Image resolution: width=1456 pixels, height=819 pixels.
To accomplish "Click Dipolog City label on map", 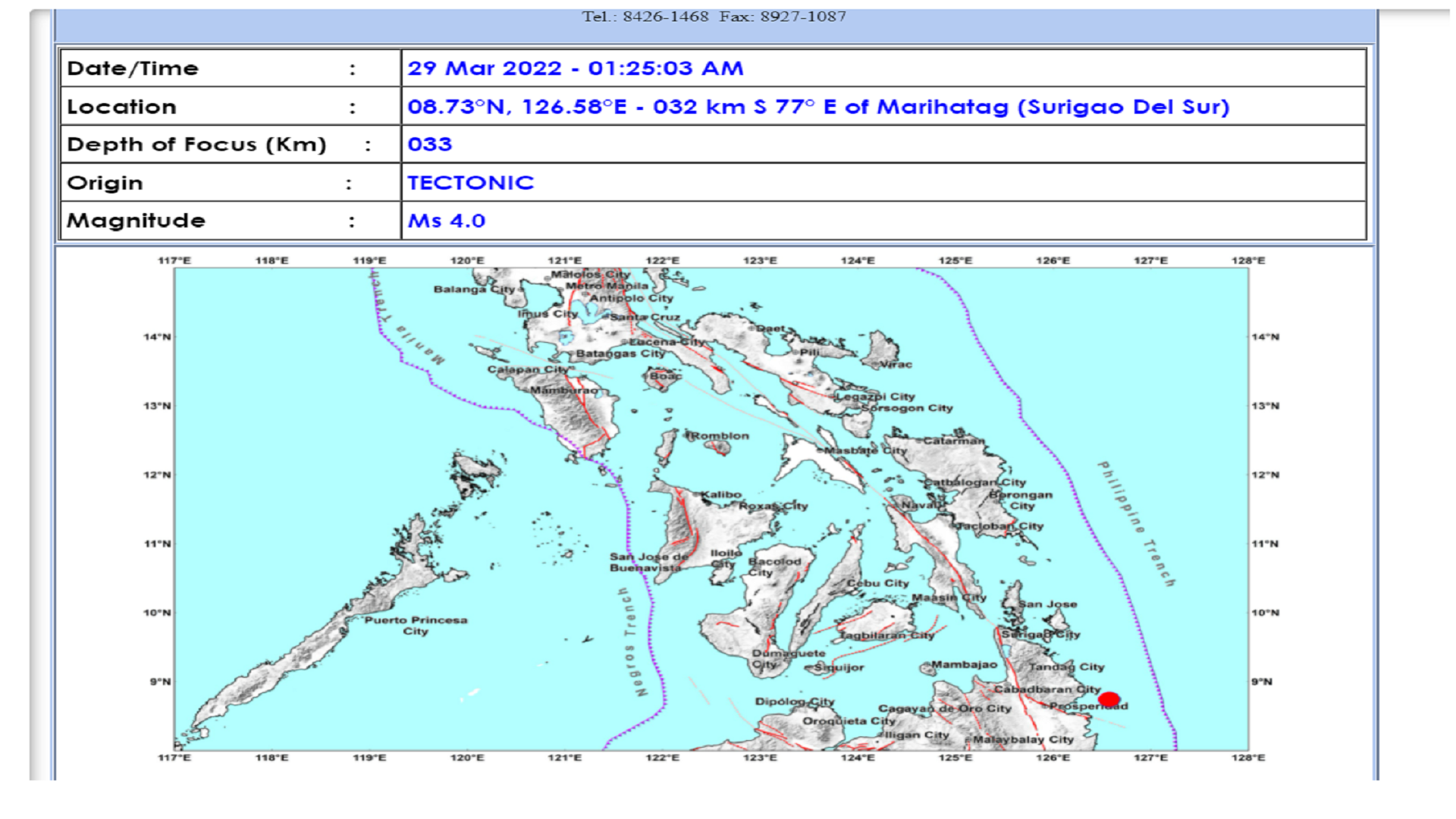I will click(795, 701).
